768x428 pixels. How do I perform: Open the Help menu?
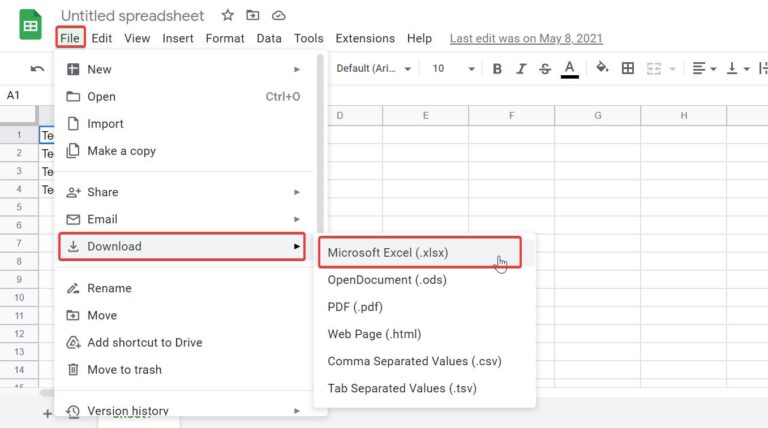(x=419, y=38)
